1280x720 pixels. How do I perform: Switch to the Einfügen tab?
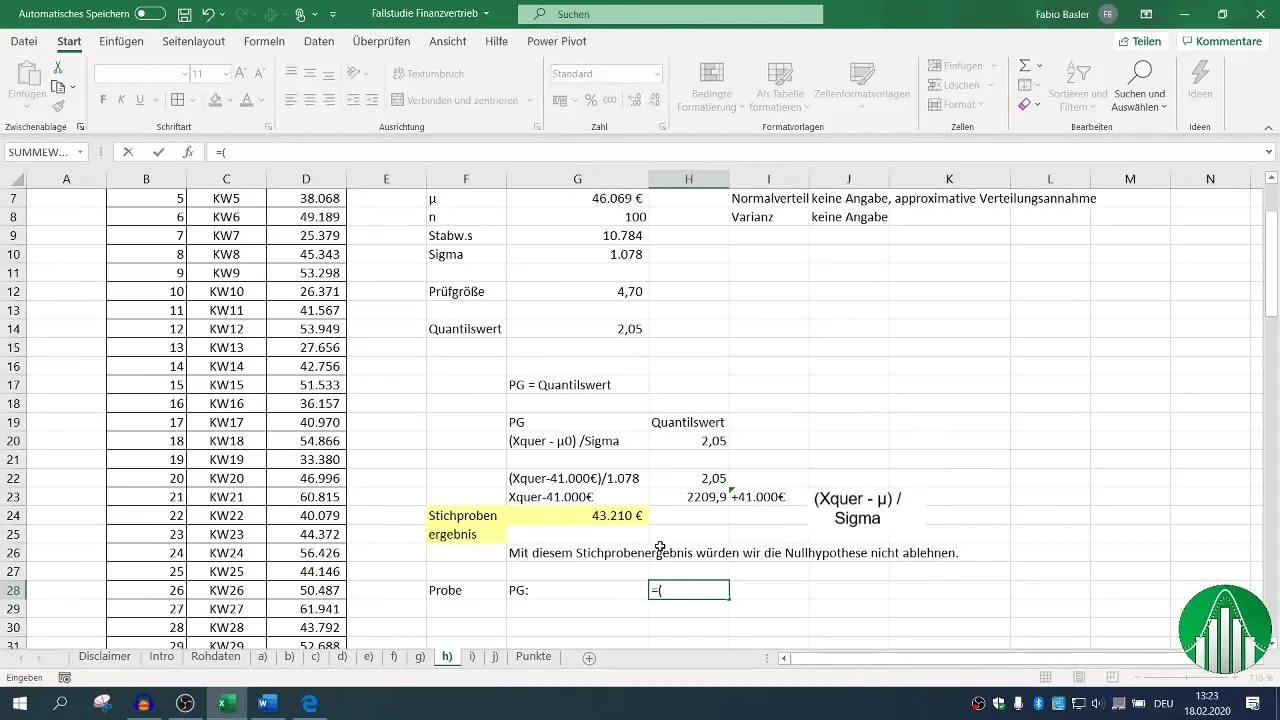tap(121, 41)
